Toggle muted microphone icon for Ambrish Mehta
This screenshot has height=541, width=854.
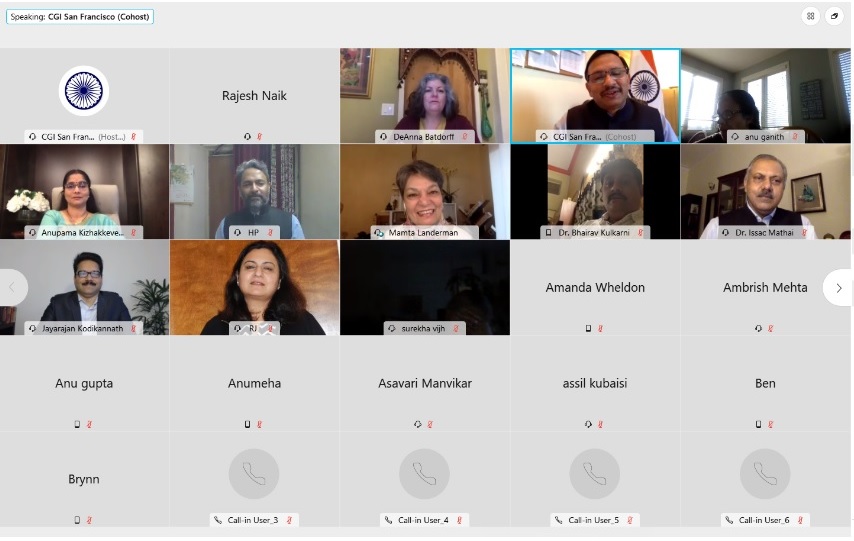pos(771,329)
